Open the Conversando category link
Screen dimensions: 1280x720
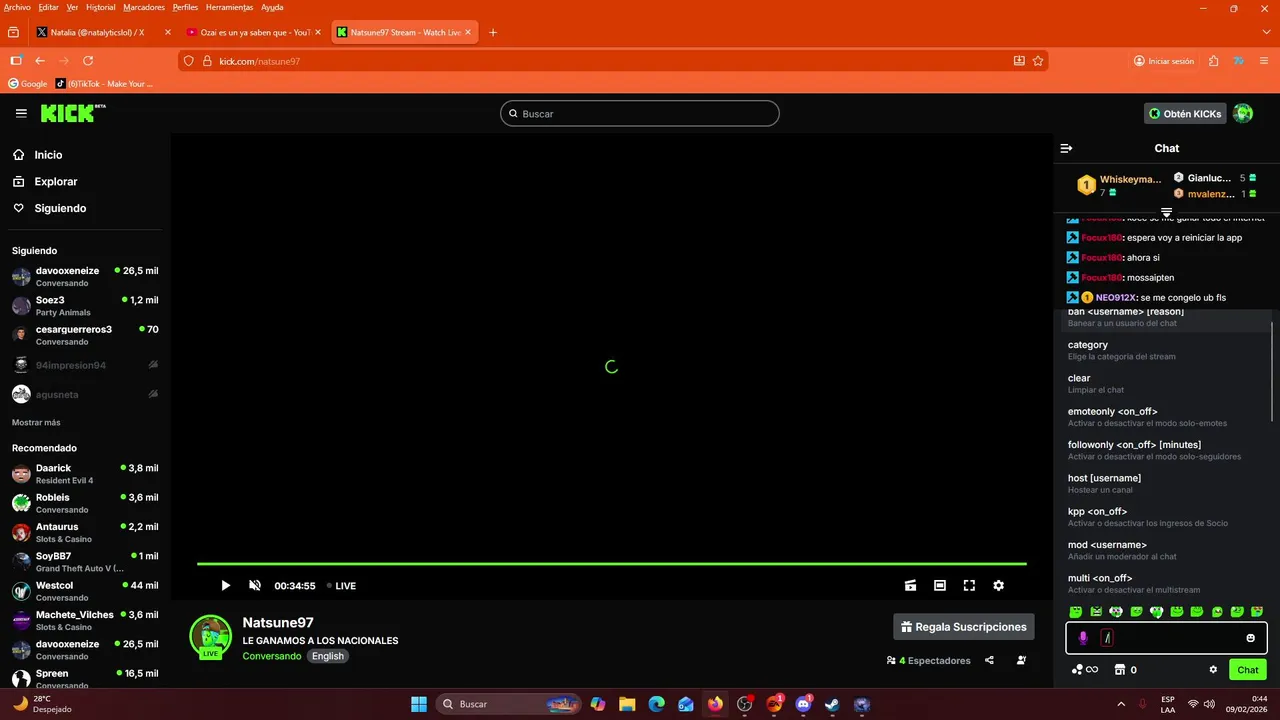coord(271,656)
